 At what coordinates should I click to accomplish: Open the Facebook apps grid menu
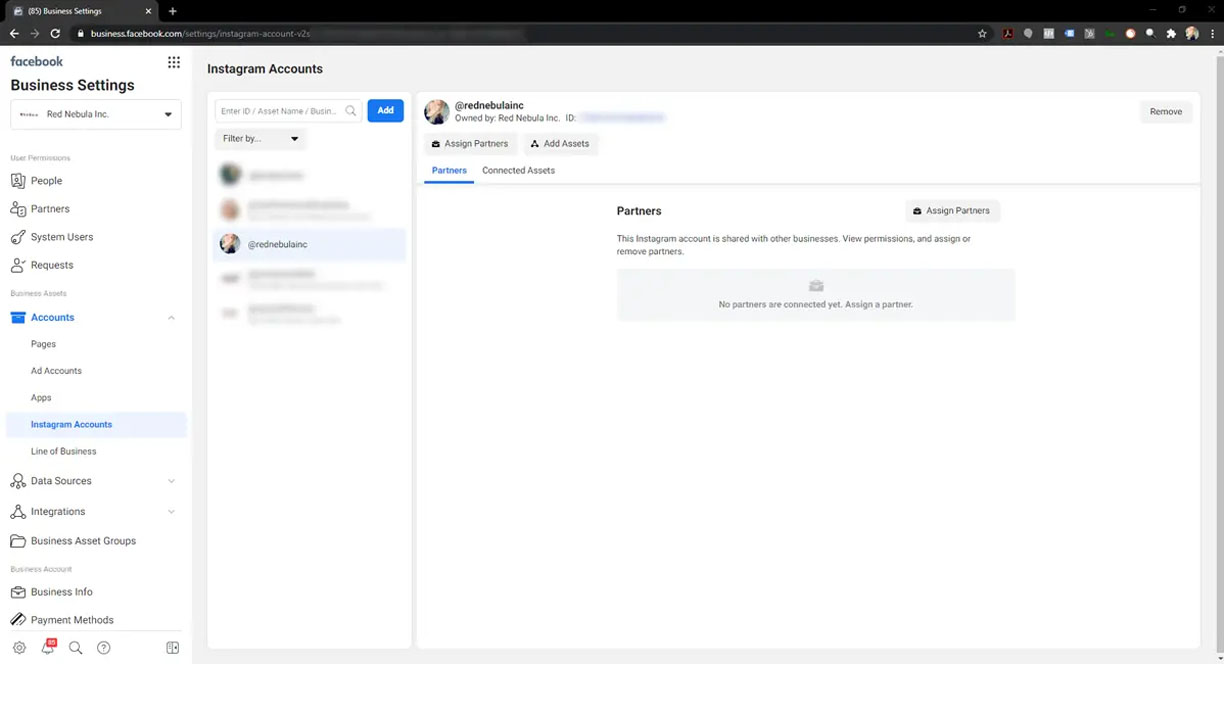click(x=174, y=62)
